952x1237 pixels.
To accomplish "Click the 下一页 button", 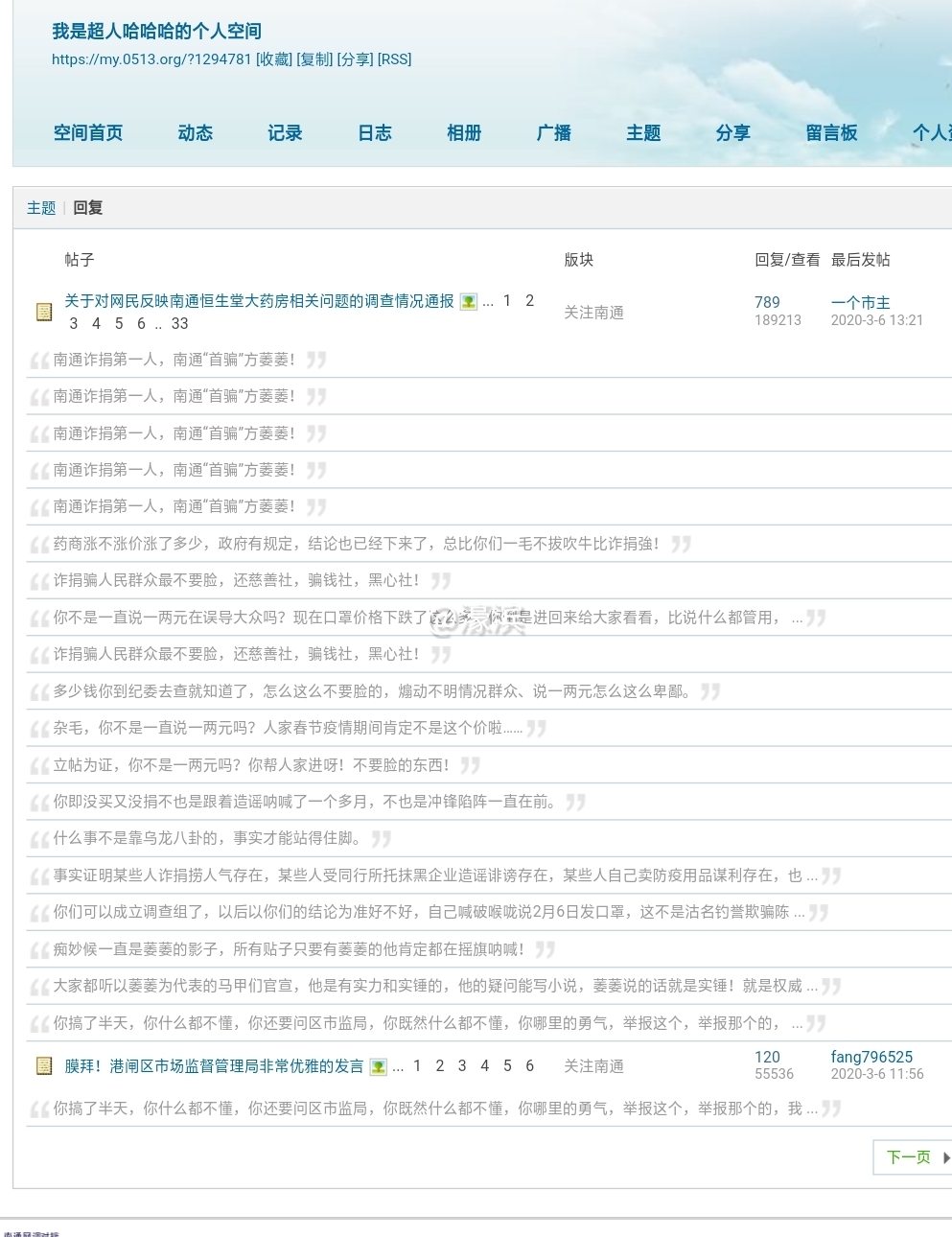I will point(909,1157).
